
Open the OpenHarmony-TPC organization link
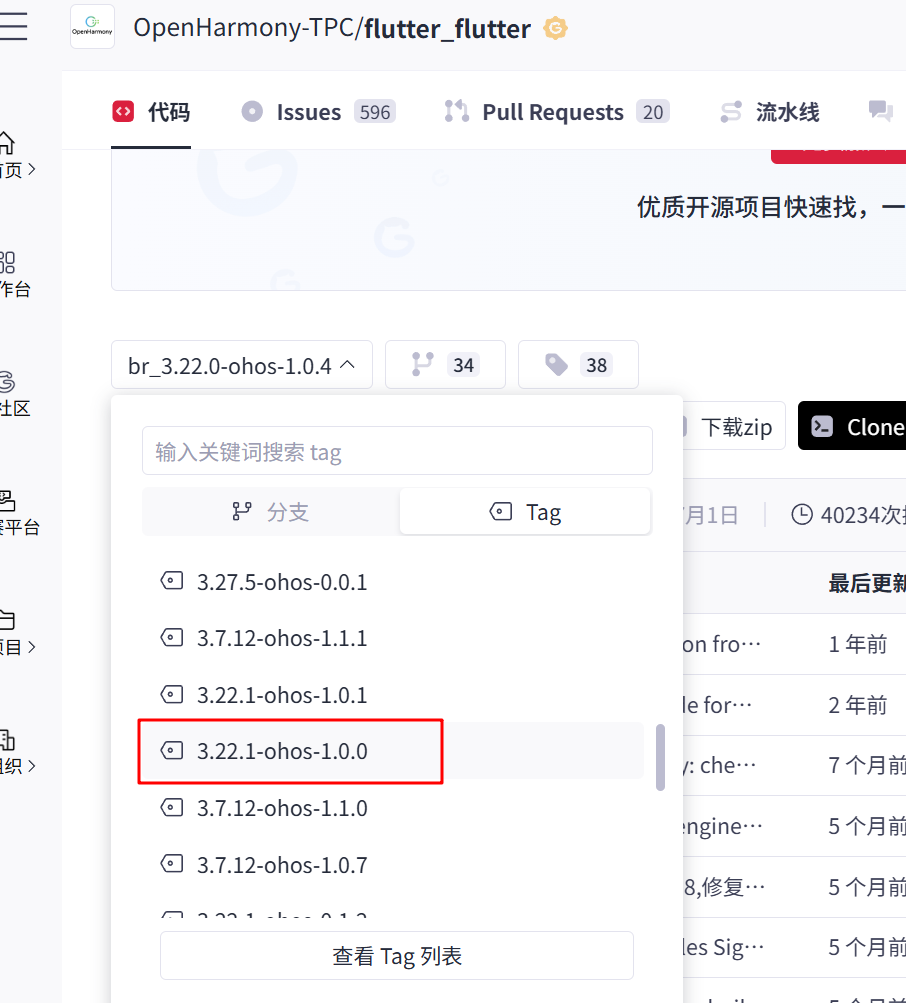point(244,28)
